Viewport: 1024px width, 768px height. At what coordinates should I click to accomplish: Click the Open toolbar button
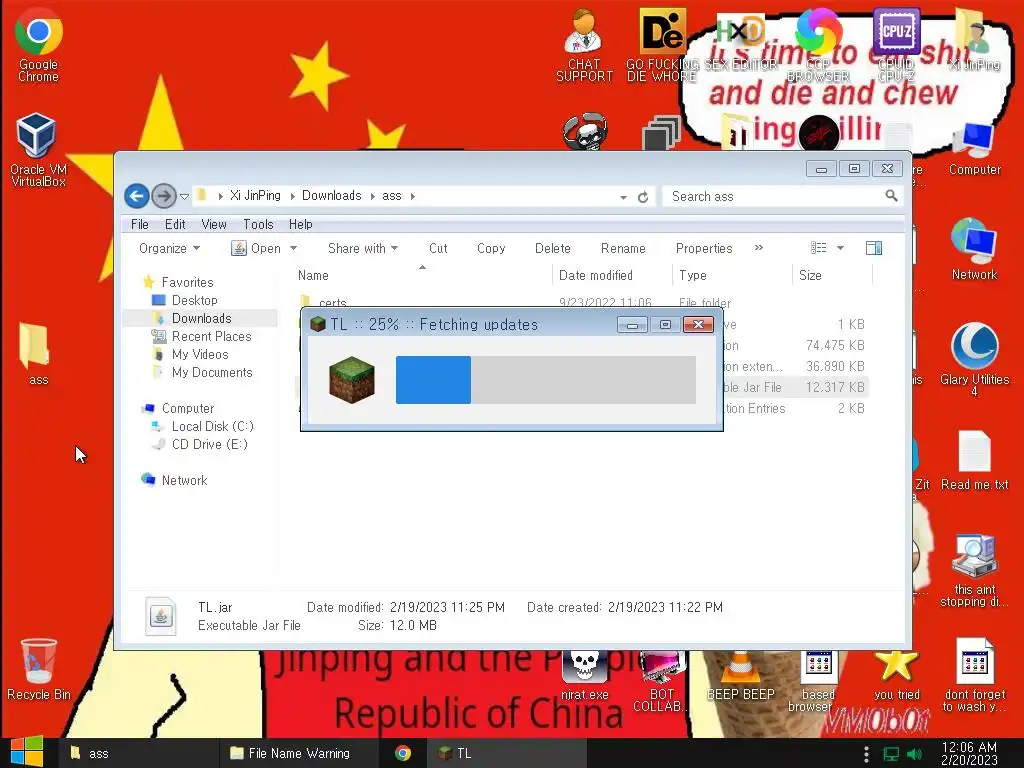click(256, 248)
